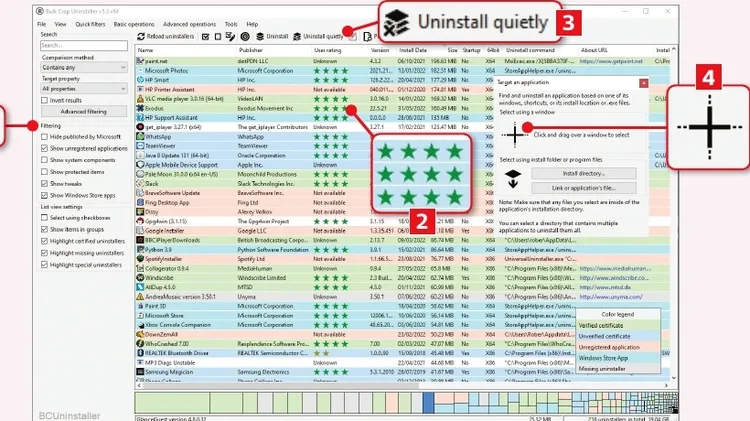
Task: Open the getpaint.net About URL link
Action: [611, 61]
